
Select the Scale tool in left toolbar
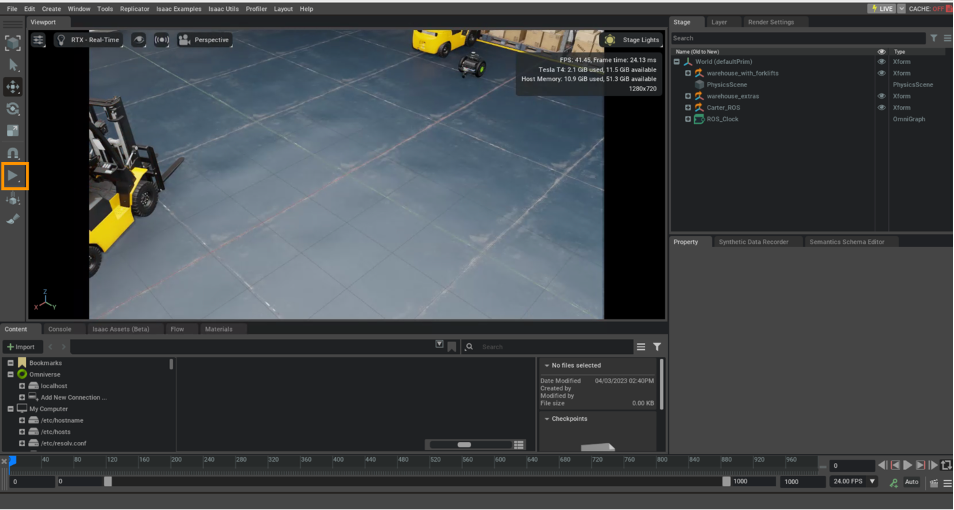(14, 130)
